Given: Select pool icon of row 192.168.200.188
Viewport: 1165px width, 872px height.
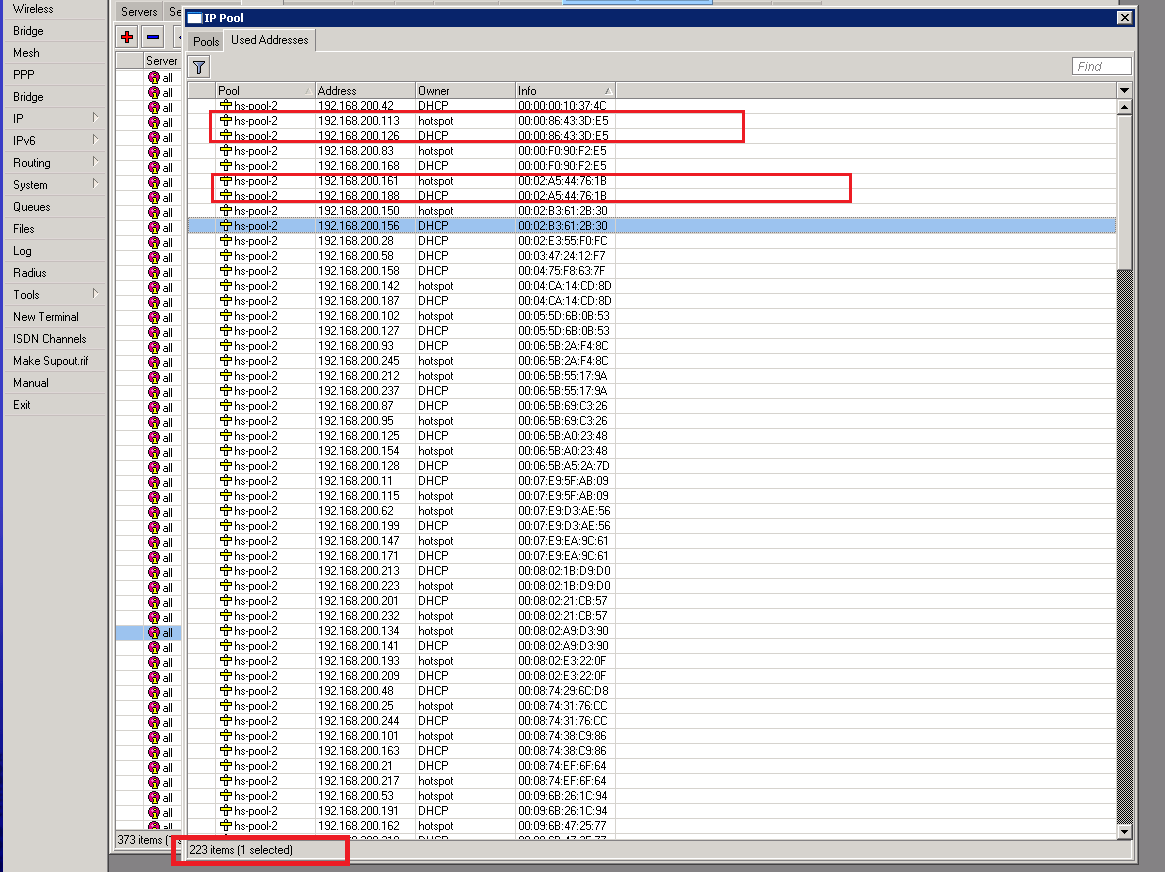Looking at the screenshot, I should coord(226,195).
